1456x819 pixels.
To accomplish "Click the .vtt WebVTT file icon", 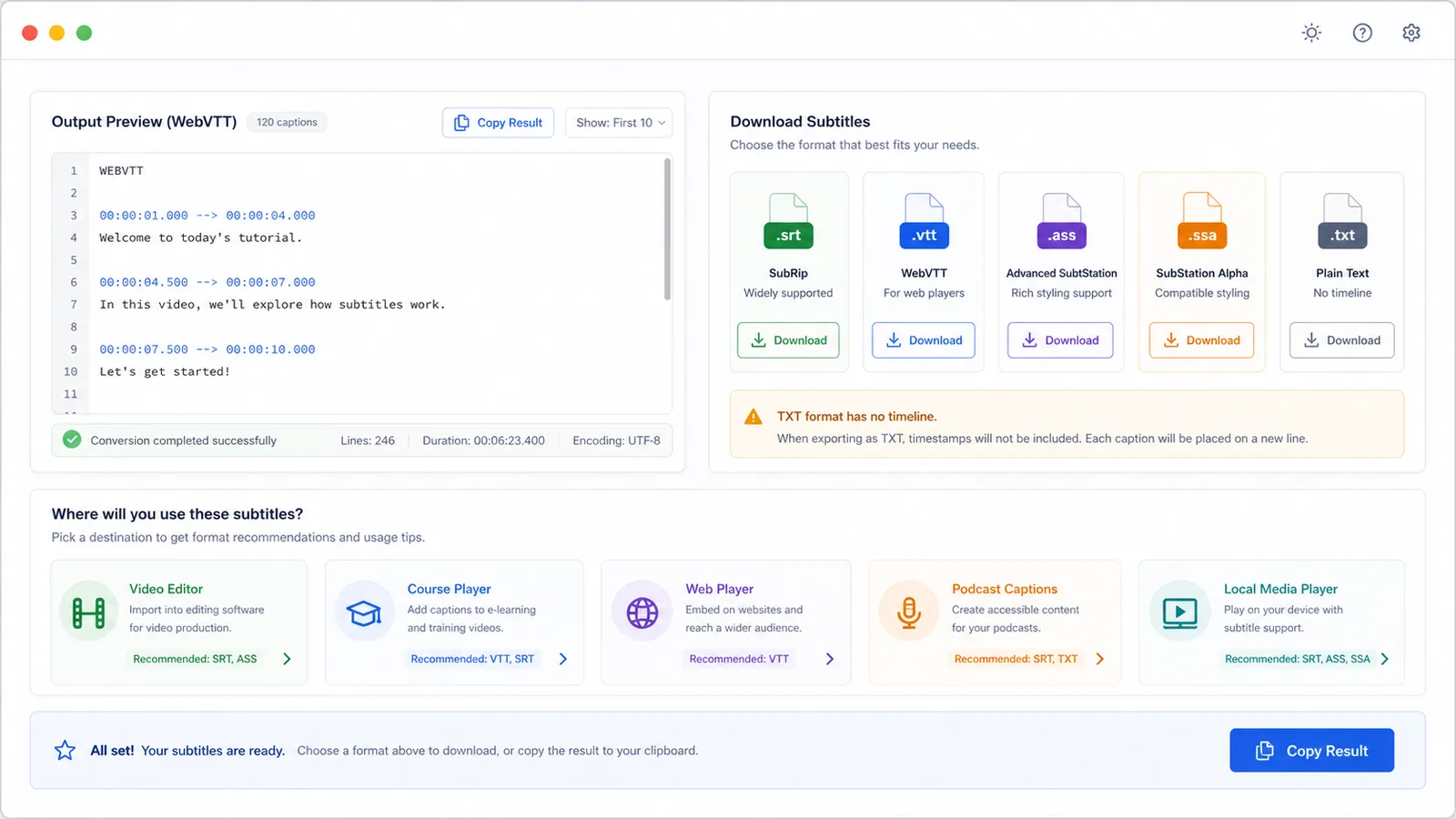I will [x=924, y=221].
